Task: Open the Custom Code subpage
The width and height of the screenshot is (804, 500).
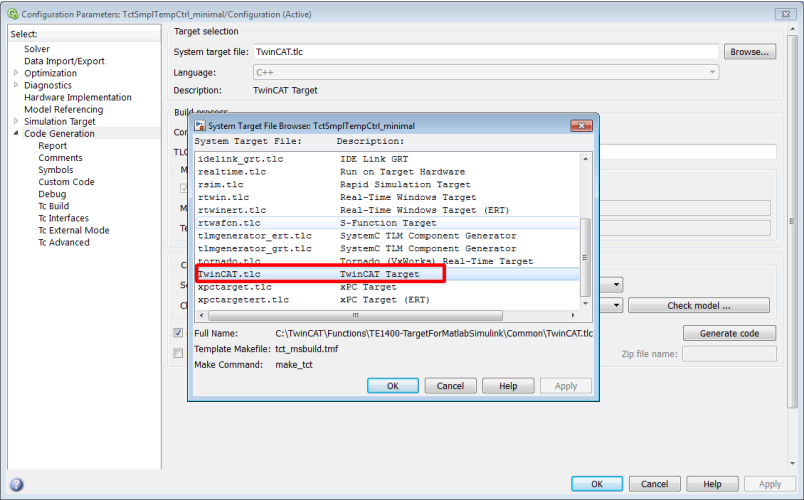Action: pyautogui.click(x=66, y=182)
